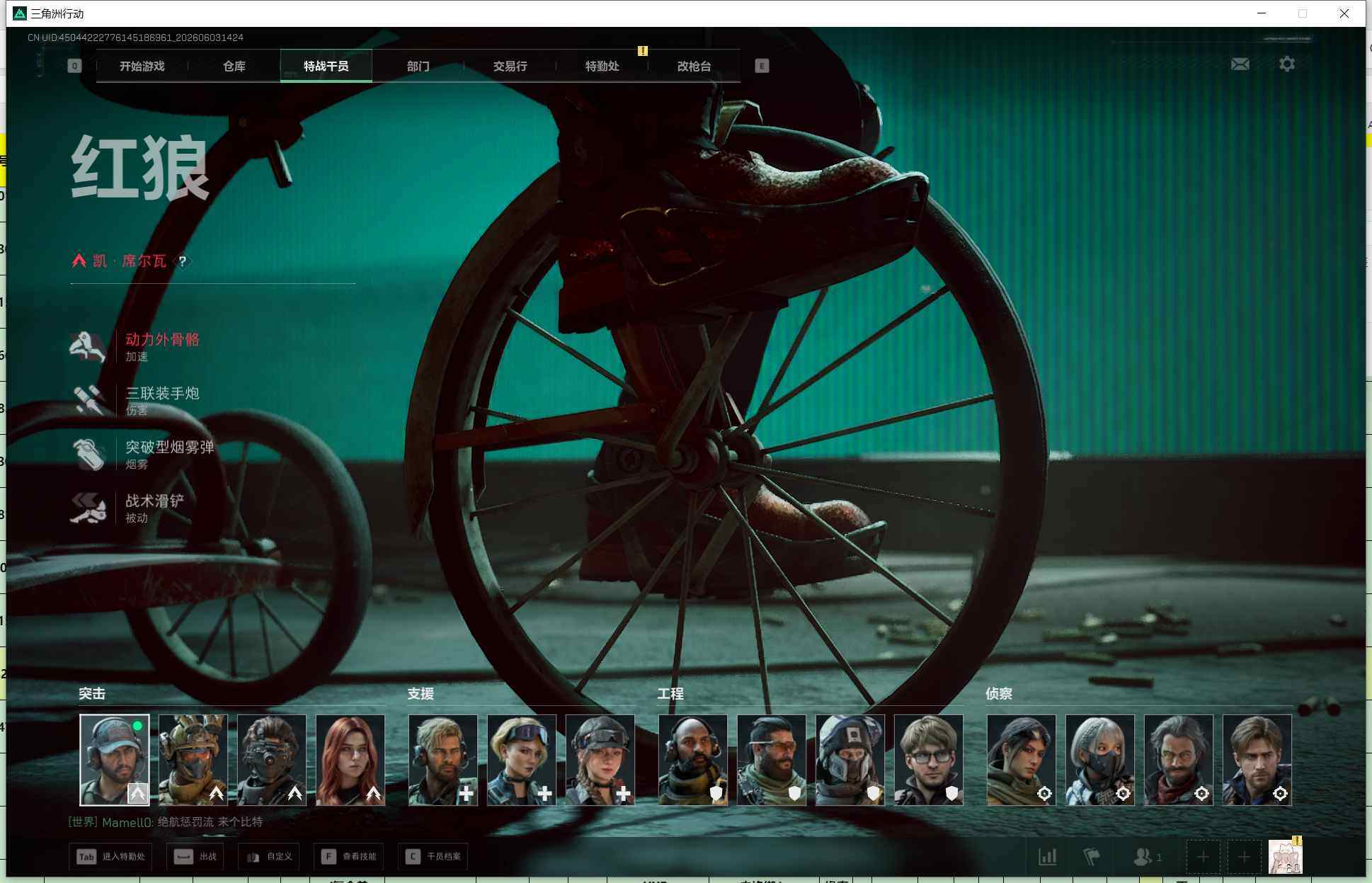The width and height of the screenshot is (1372, 883).
Task: Click the 凯·席尔瓦 operator name
Action: pyautogui.click(x=130, y=261)
